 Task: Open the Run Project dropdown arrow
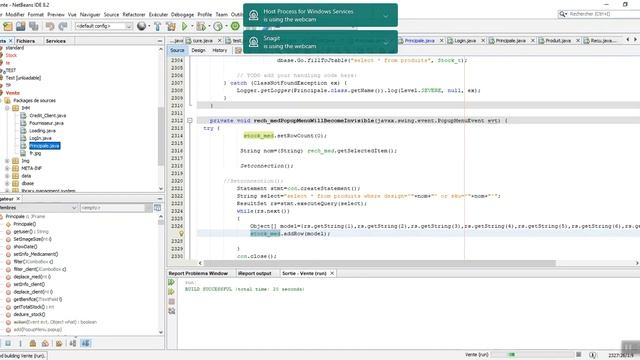tap(192, 26)
